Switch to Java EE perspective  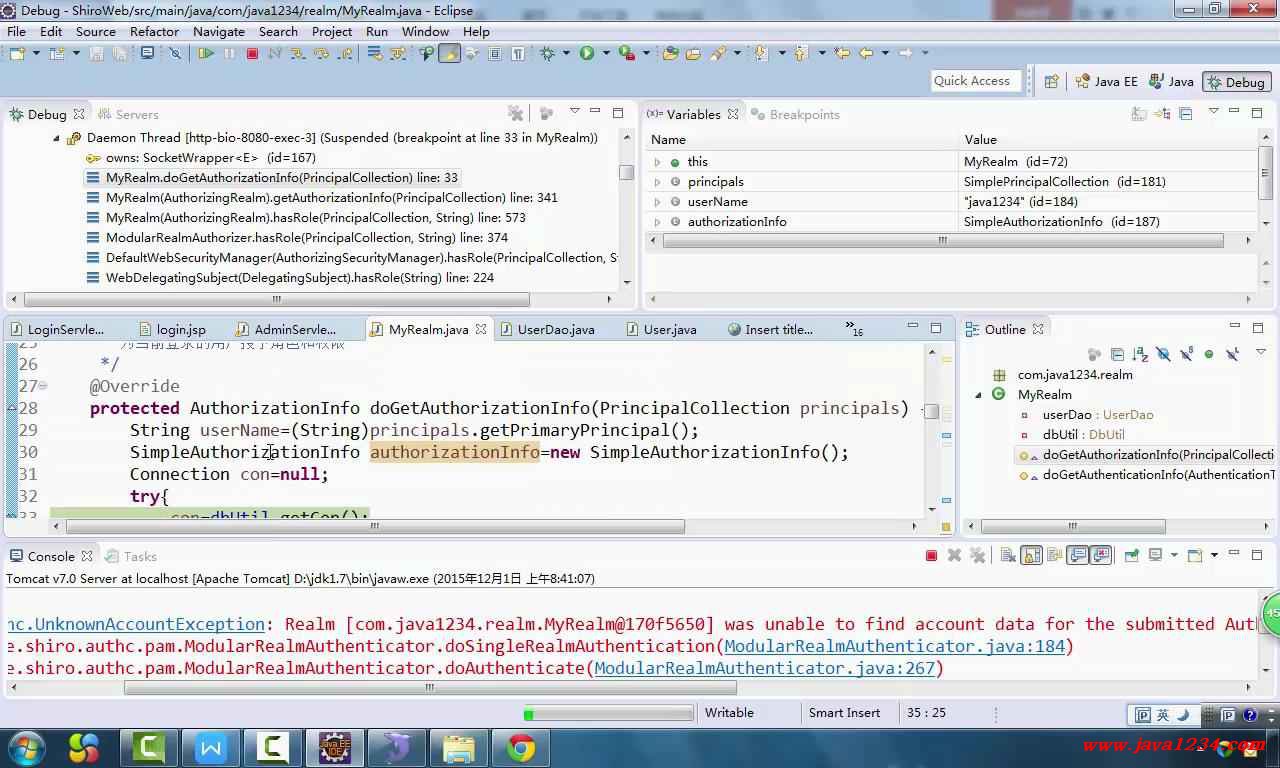pos(1106,82)
